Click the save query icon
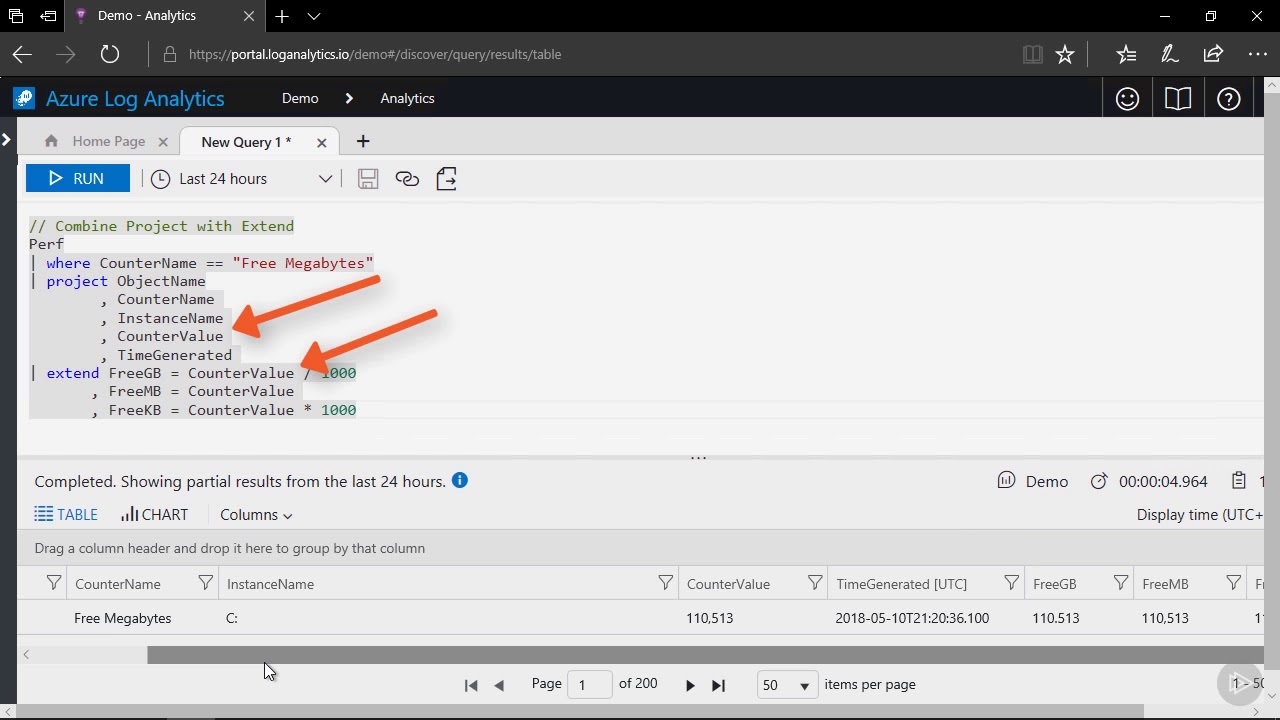The width and height of the screenshot is (1280, 720). (x=368, y=179)
